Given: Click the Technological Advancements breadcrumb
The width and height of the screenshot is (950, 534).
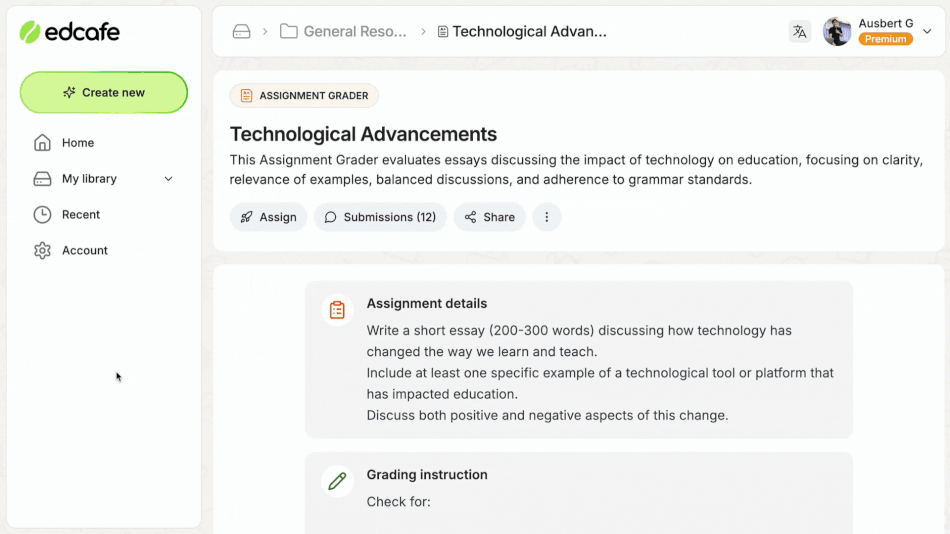Looking at the screenshot, I should [522, 31].
